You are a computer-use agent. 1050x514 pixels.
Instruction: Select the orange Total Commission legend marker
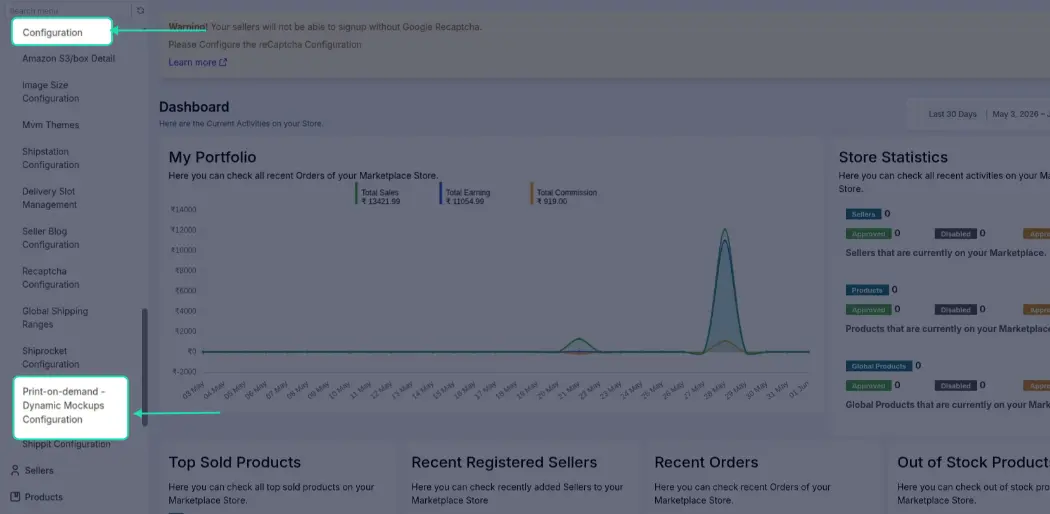[532, 194]
